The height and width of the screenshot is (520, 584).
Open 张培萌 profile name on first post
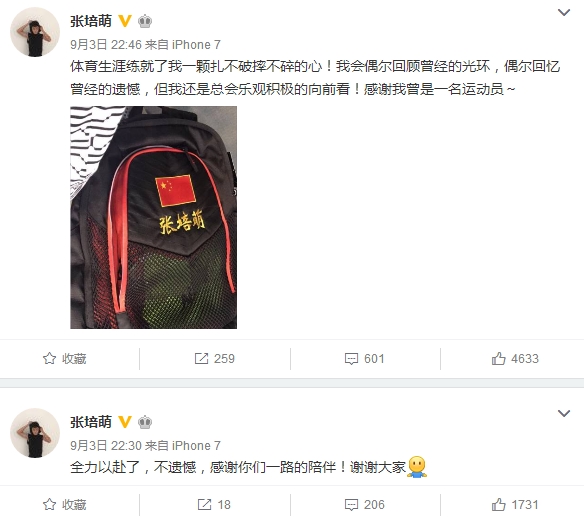coord(91,21)
